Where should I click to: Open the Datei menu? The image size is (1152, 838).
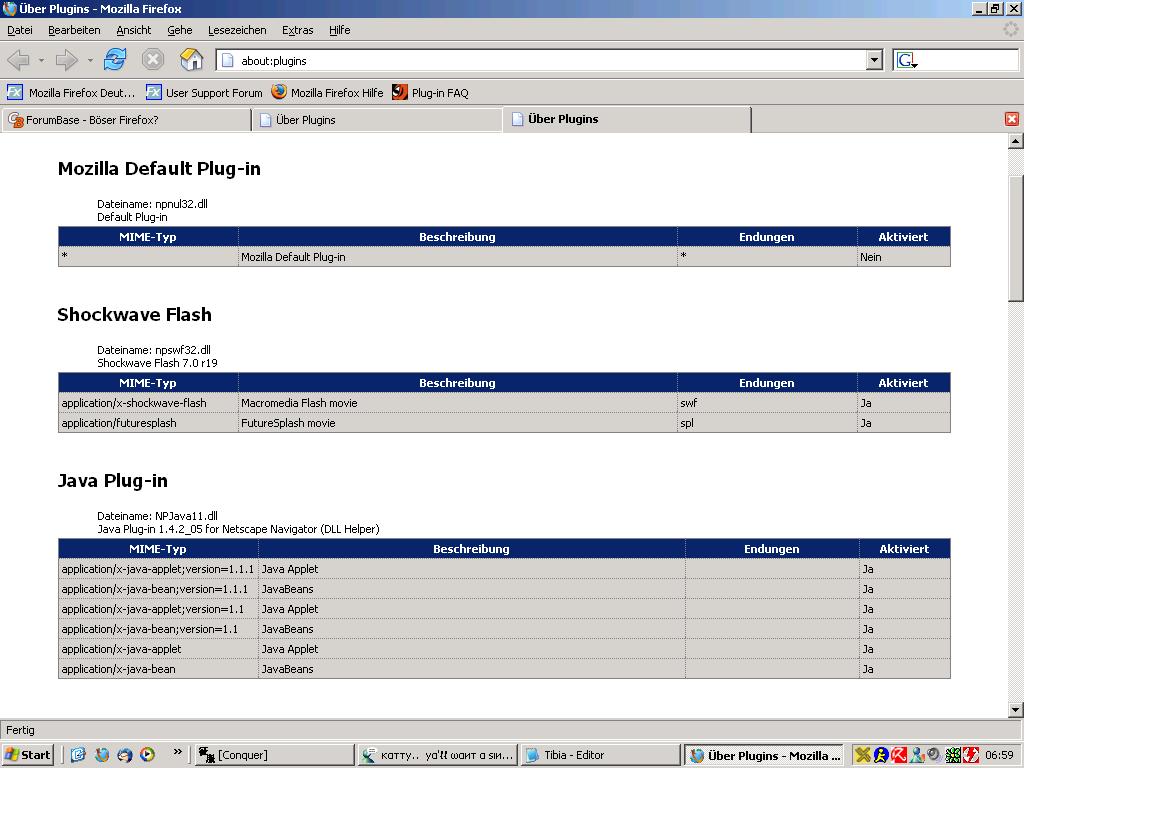pyautogui.click(x=20, y=30)
